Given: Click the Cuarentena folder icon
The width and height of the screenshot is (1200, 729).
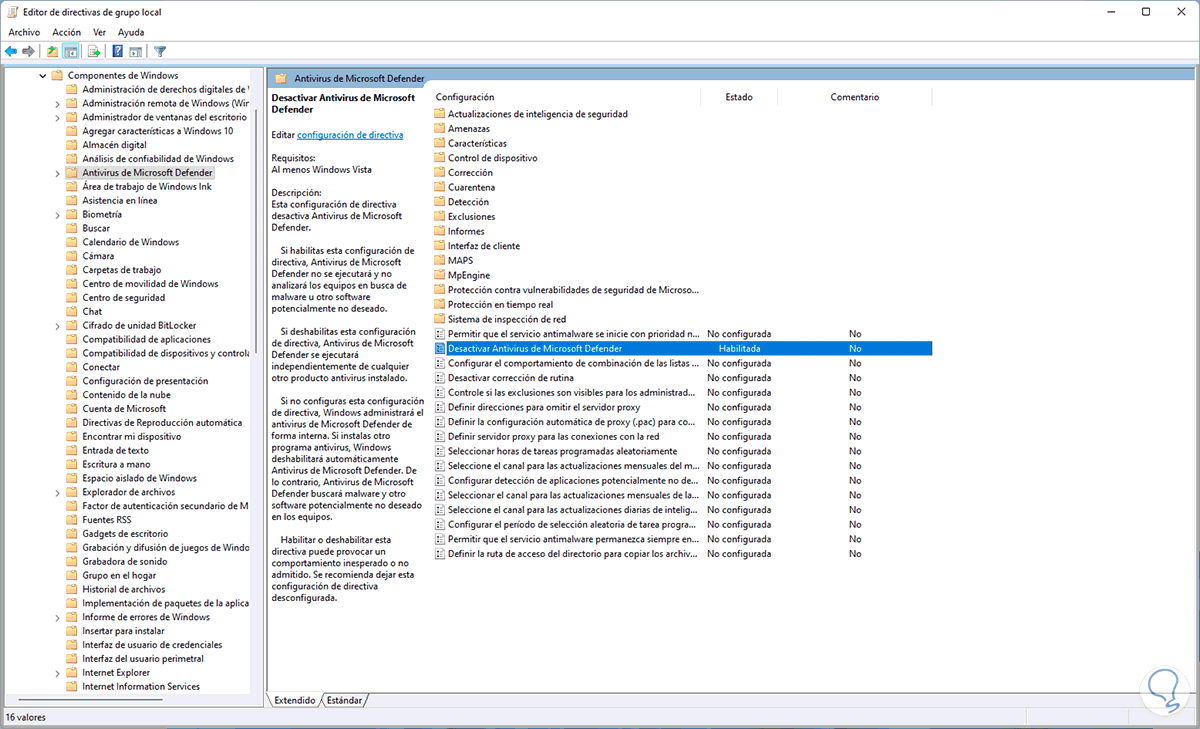Looking at the screenshot, I should point(440,187).
